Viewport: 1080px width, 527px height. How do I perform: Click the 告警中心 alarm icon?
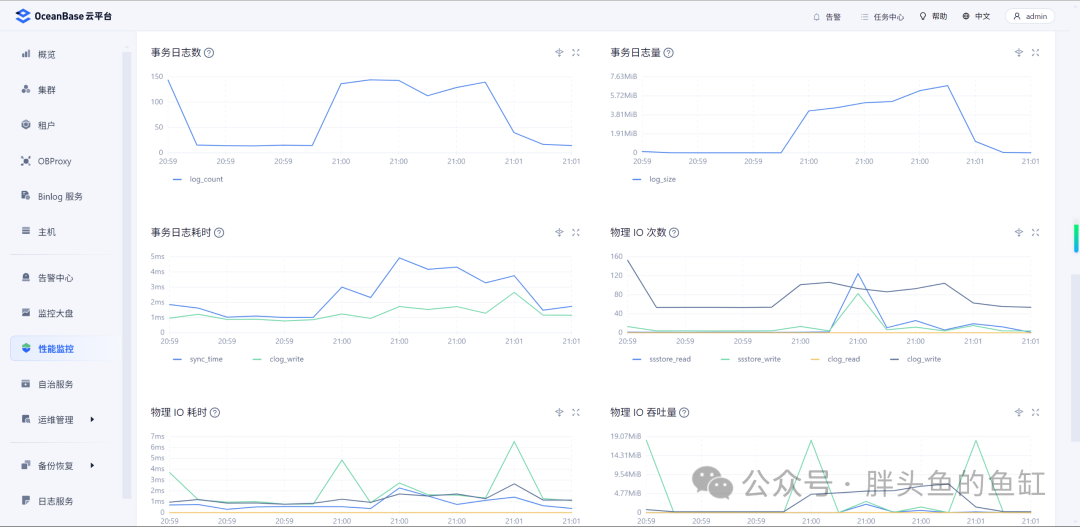click(x=26, y=278)
